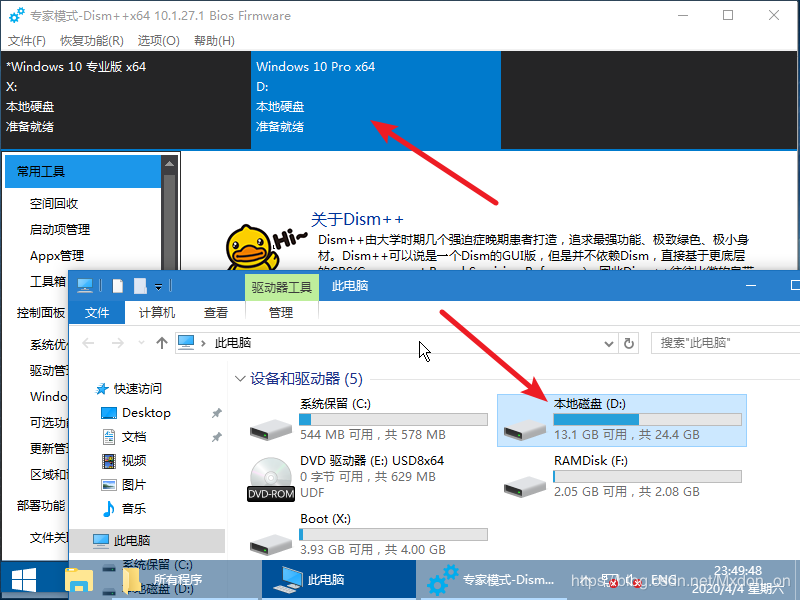Open the 视频 folder from the sidebar

[x=132, y=460]
